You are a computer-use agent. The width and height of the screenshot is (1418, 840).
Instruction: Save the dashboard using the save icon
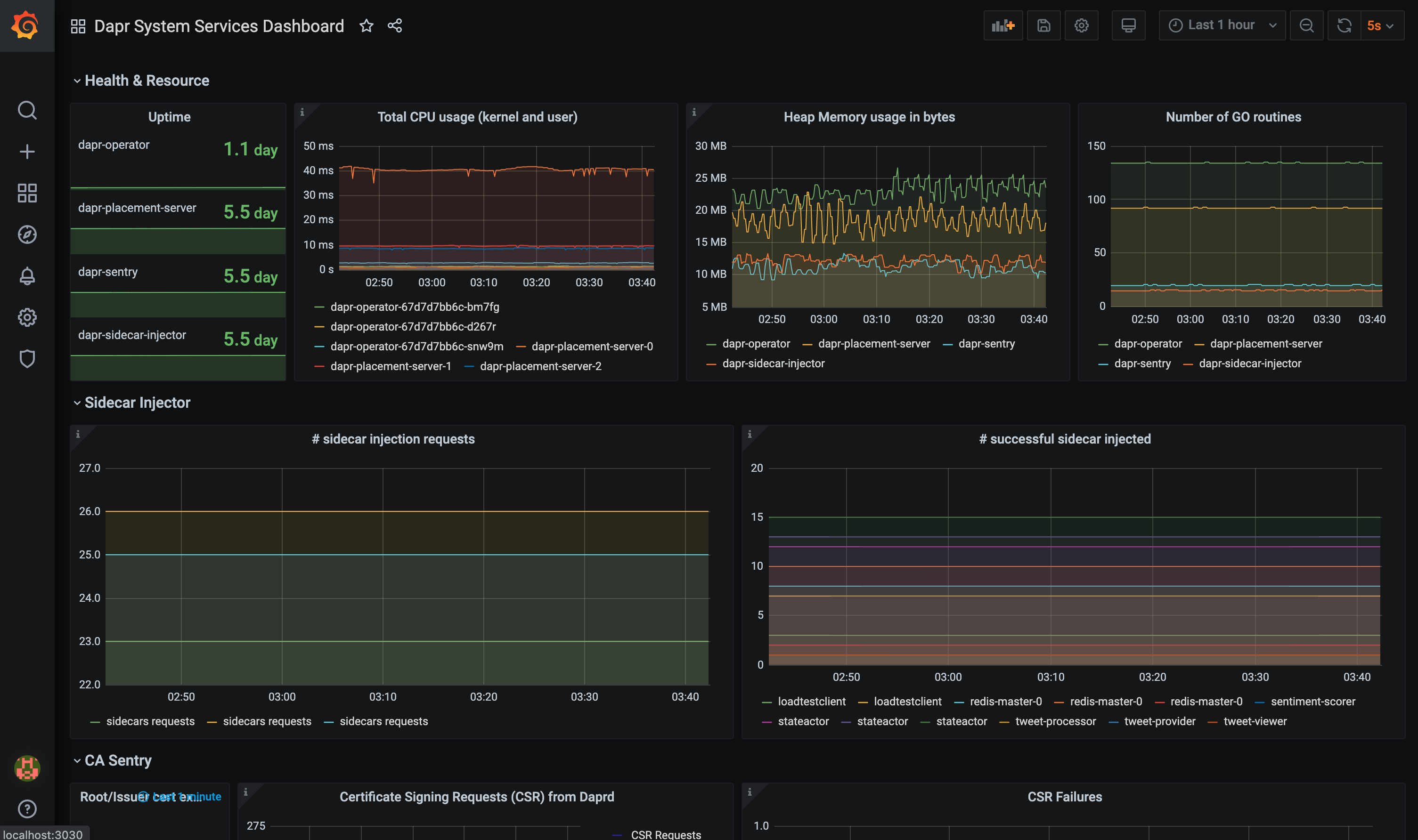(x=1043, y=25)
